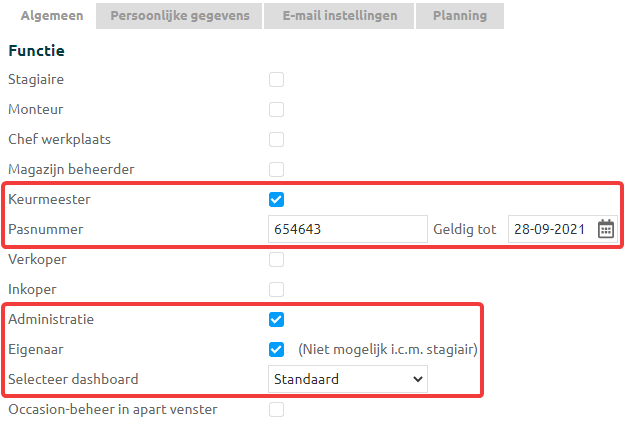The height and width of the screenshot is (423, 626).
Task: Click the Eigenaar label text
Action: [x=36, y=349]
